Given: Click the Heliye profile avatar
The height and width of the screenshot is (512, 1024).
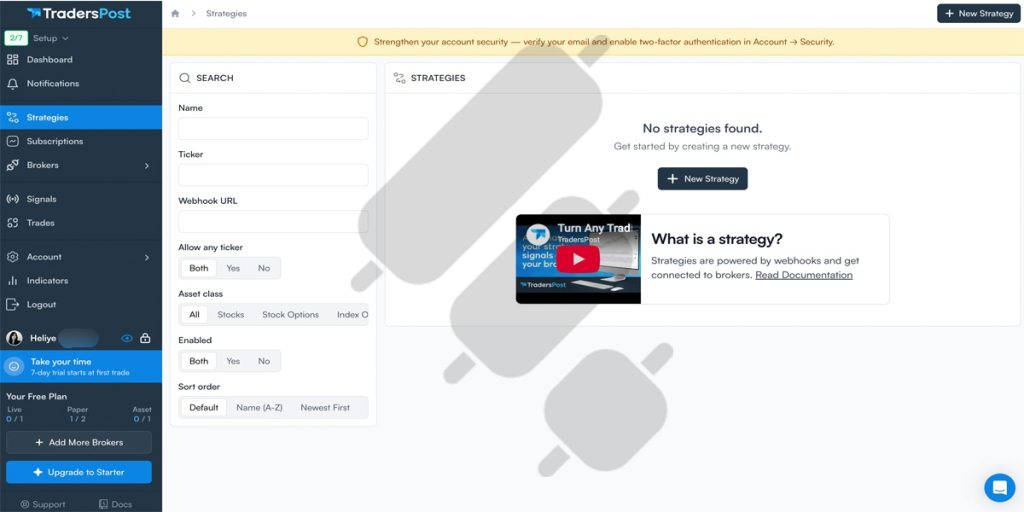Looking at the screenshot, I should pos(14,338).
